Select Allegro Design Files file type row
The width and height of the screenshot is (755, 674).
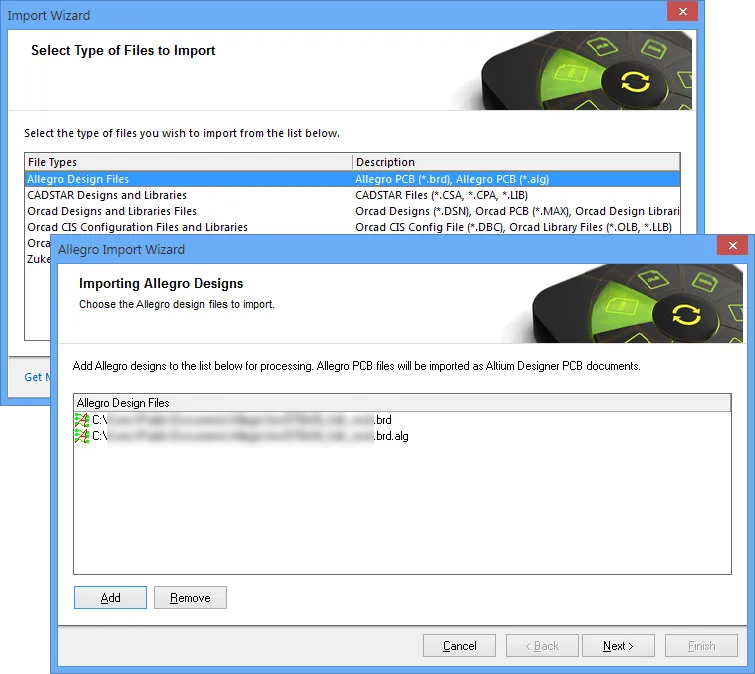click(352, 179)
